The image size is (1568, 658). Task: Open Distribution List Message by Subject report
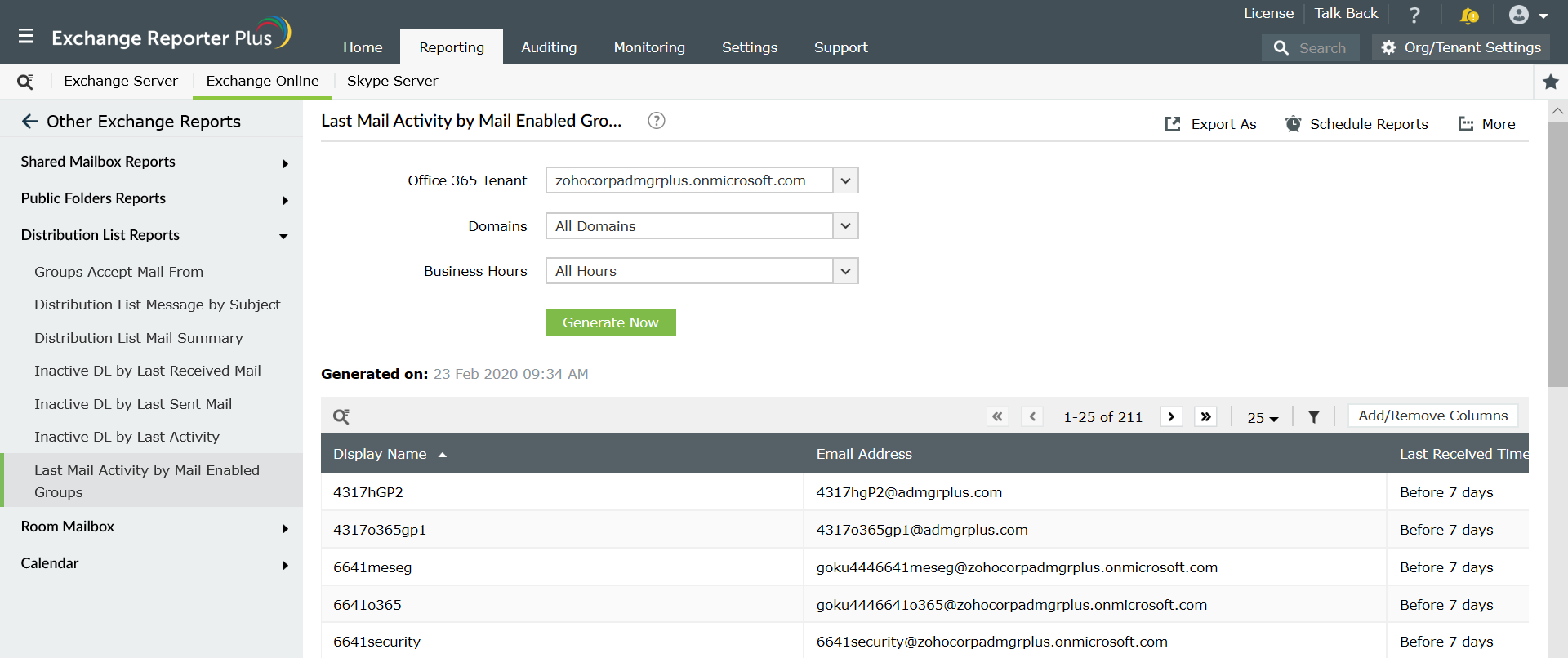pos(157,305)
